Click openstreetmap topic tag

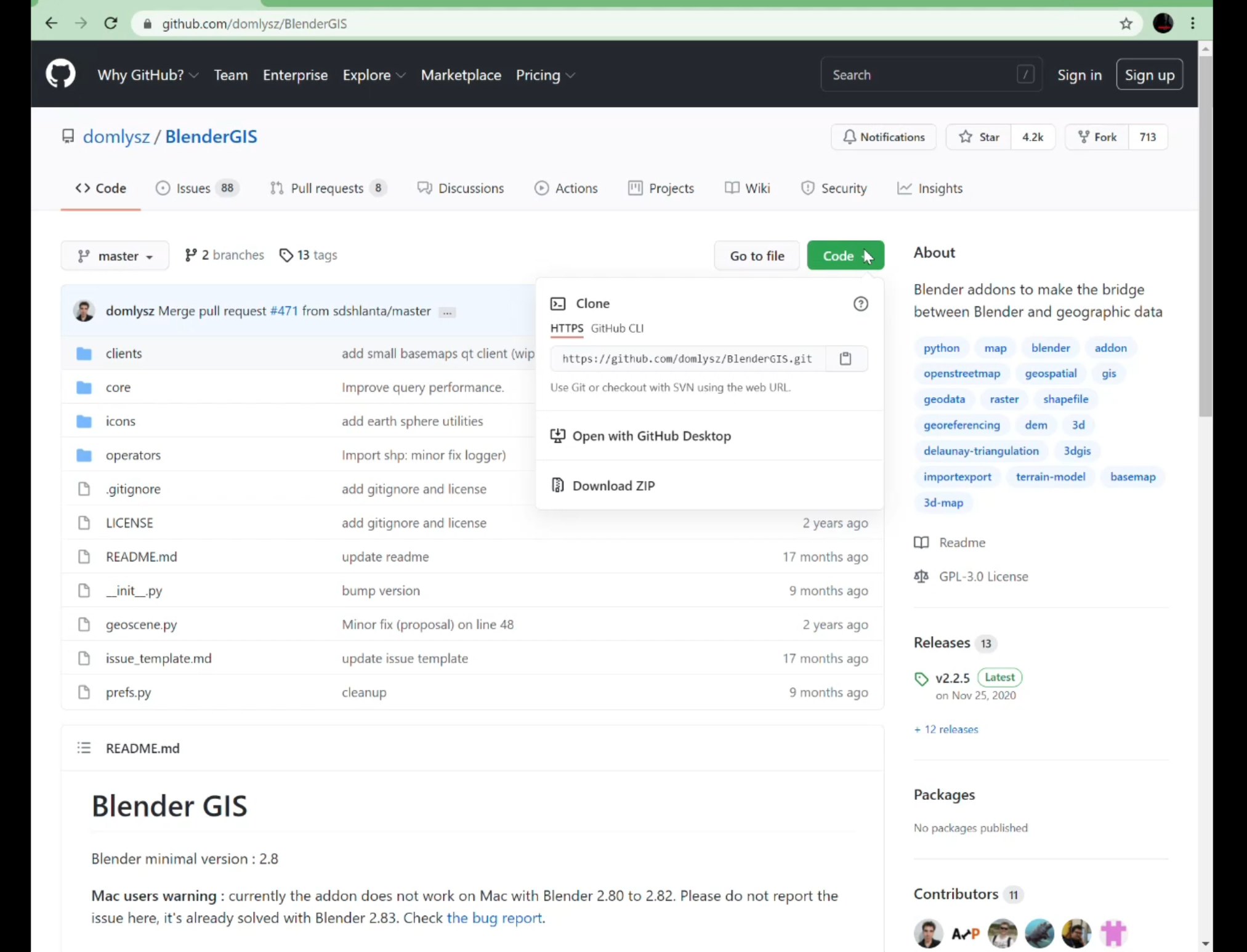pos(961,374)
